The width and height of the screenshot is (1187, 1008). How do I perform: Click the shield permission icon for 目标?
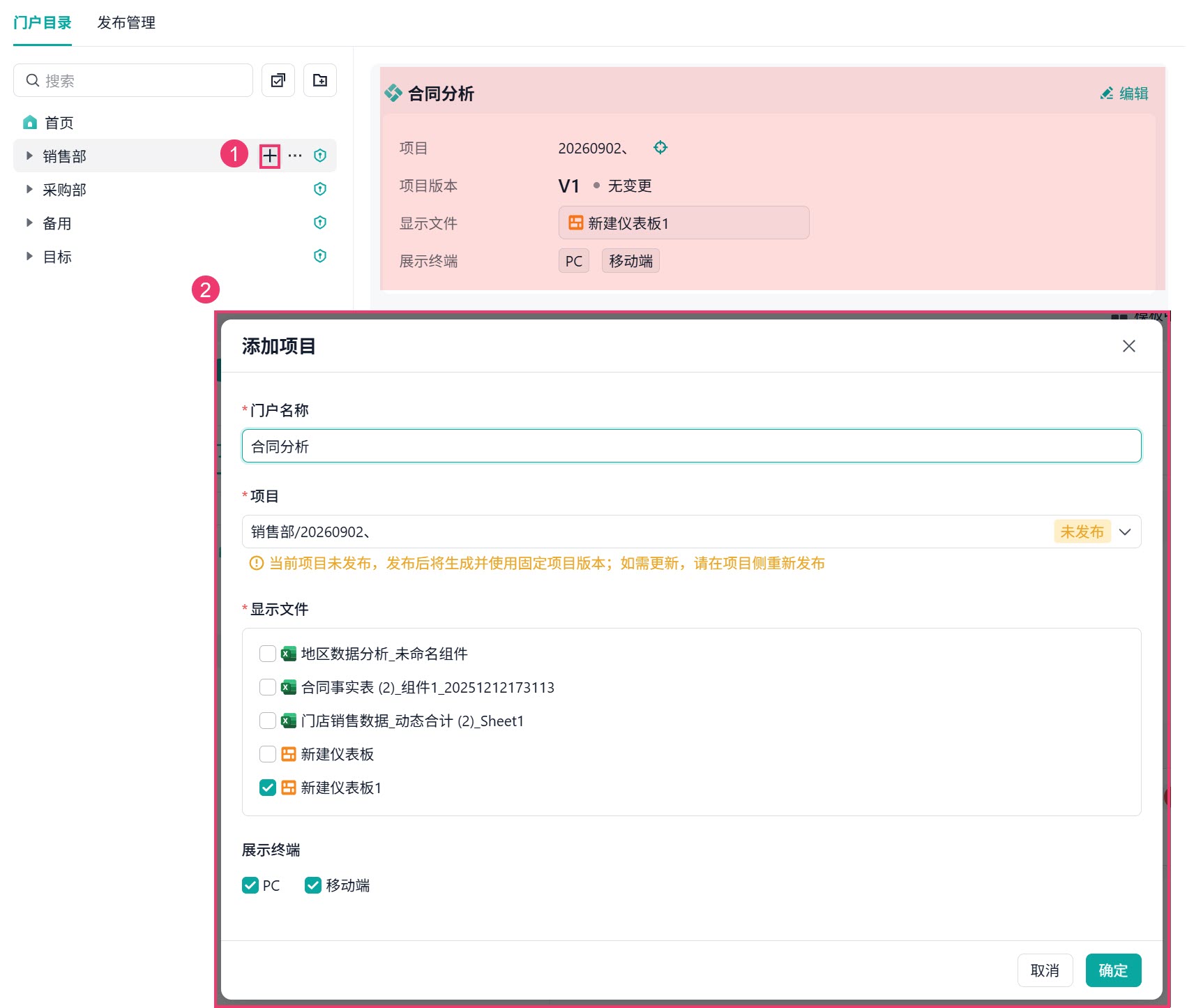(320, 256)
